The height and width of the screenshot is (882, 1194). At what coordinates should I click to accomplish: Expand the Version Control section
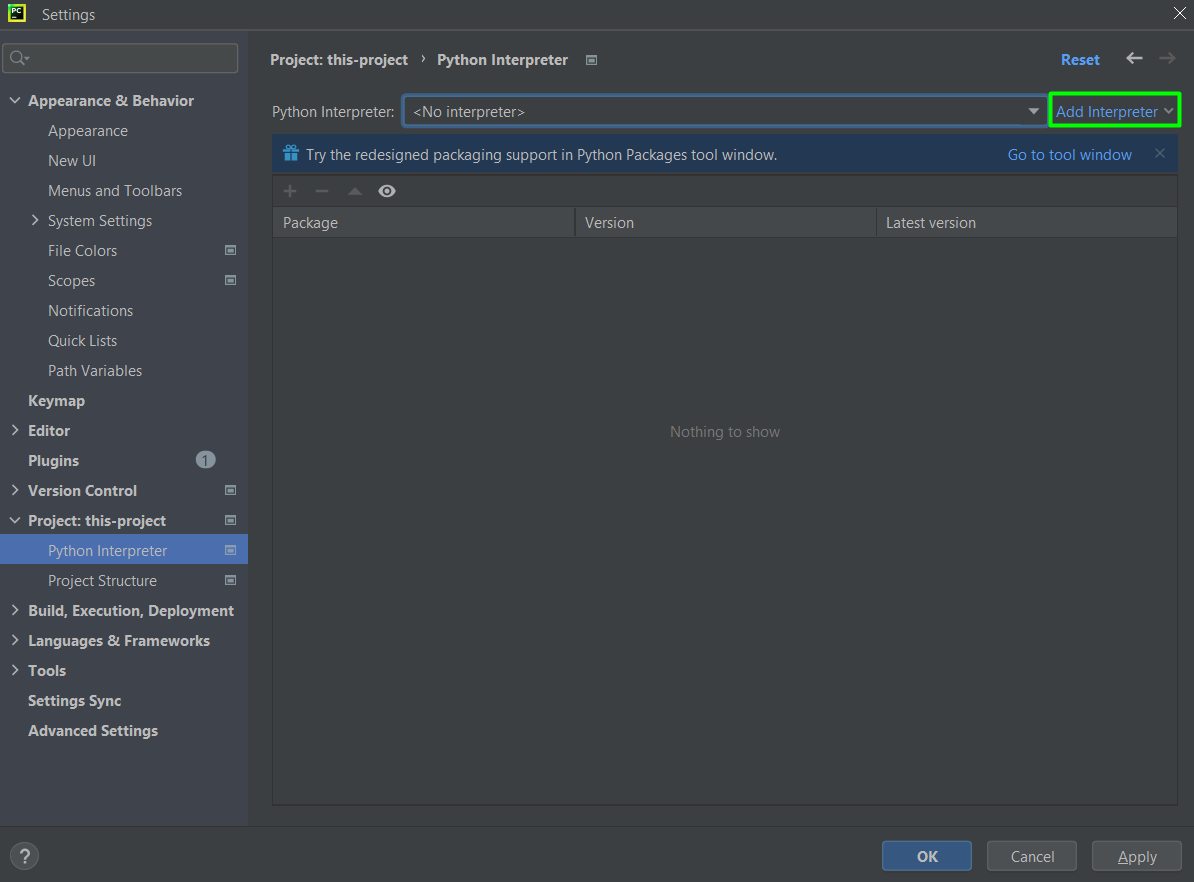14,491
